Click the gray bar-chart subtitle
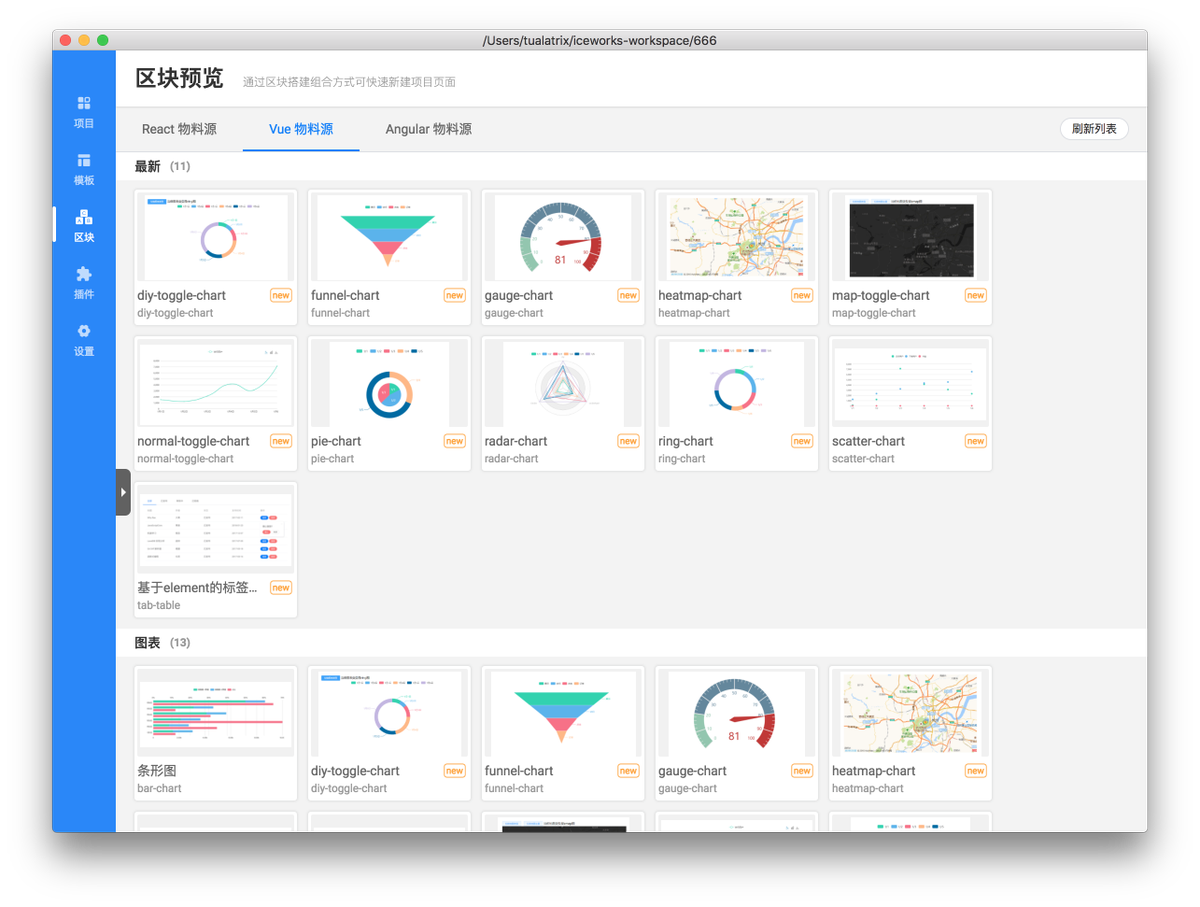This screenshot has height=907, width=1200. pyautogui.click(x=160, y=788)
